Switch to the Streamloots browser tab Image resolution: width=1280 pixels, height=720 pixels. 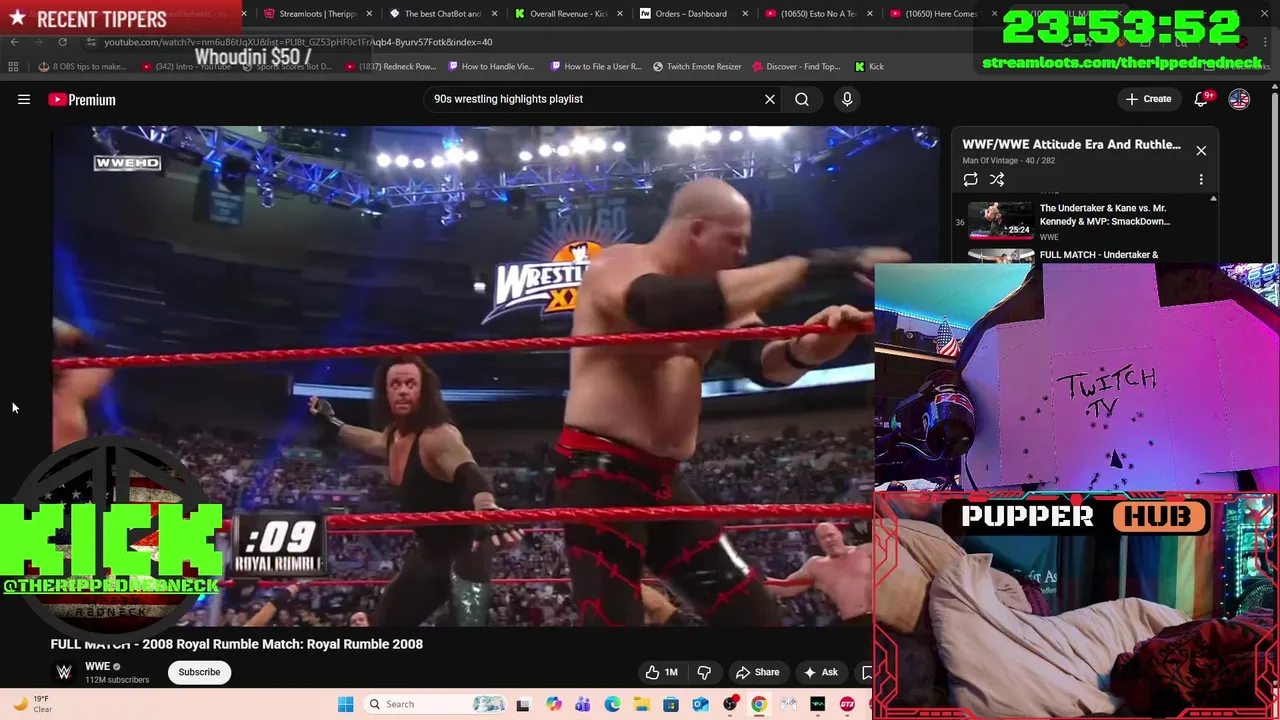pos(318,14)
